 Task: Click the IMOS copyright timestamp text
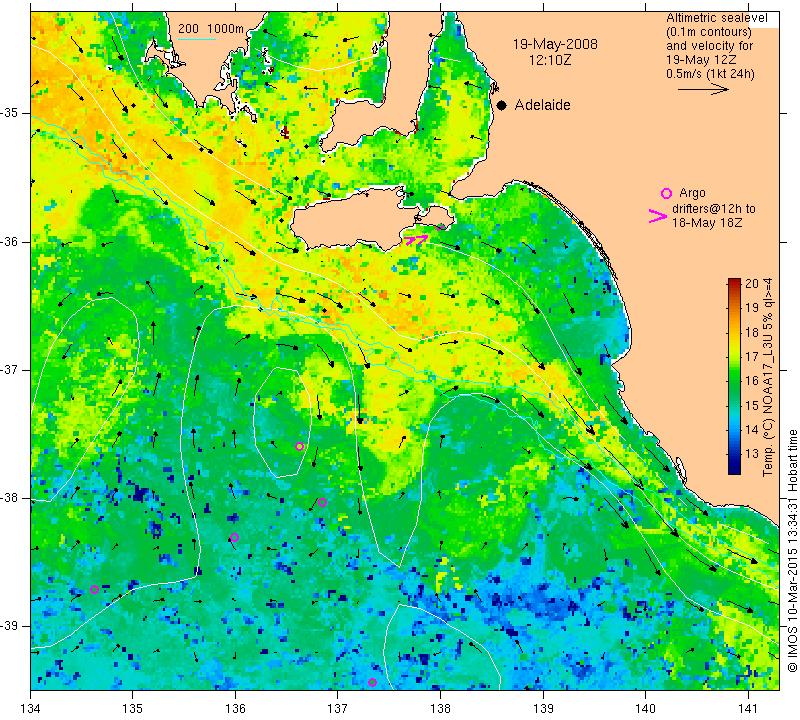tap(792, 550)
